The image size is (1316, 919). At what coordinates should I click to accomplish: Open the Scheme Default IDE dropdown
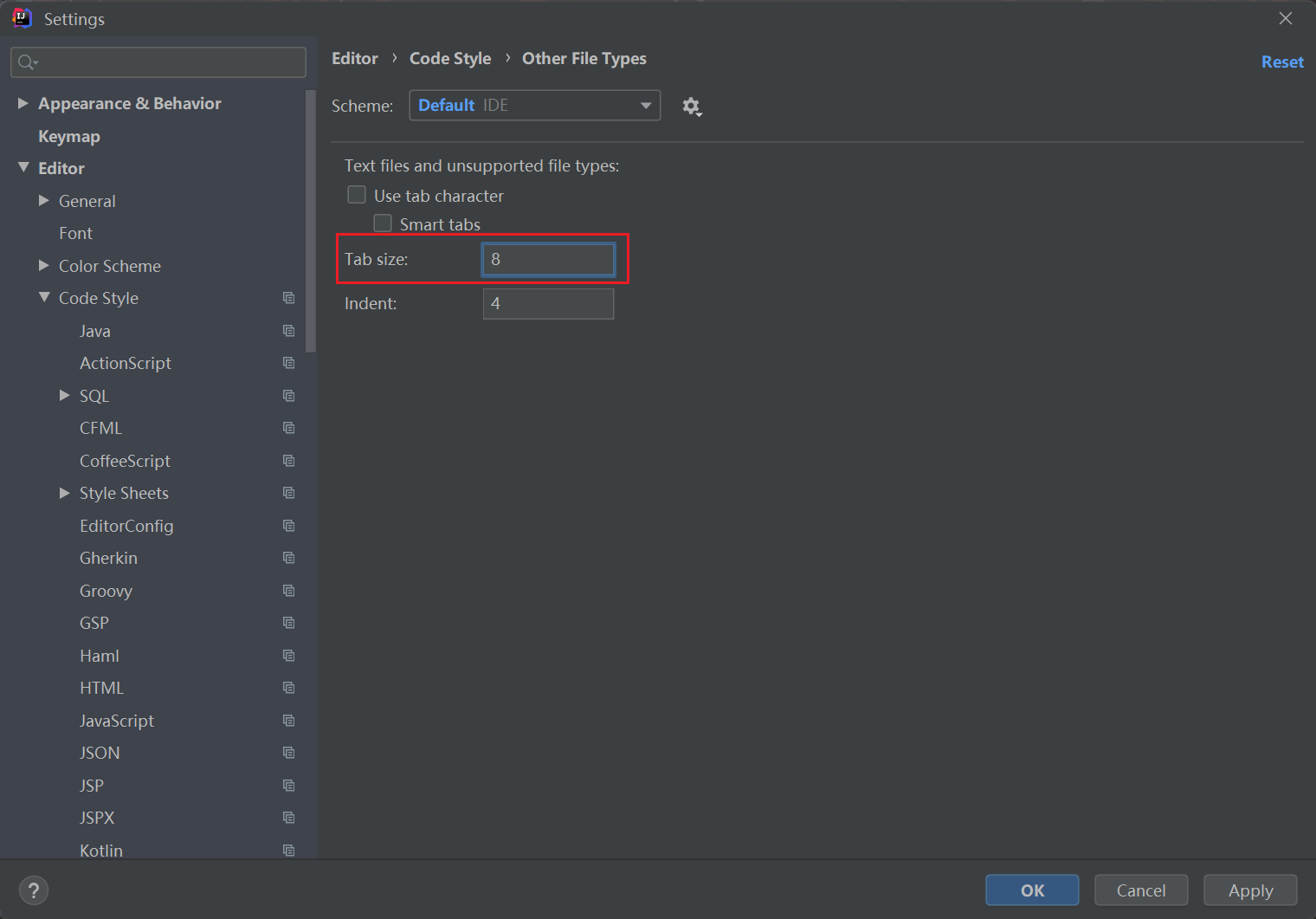coord(535,106)
